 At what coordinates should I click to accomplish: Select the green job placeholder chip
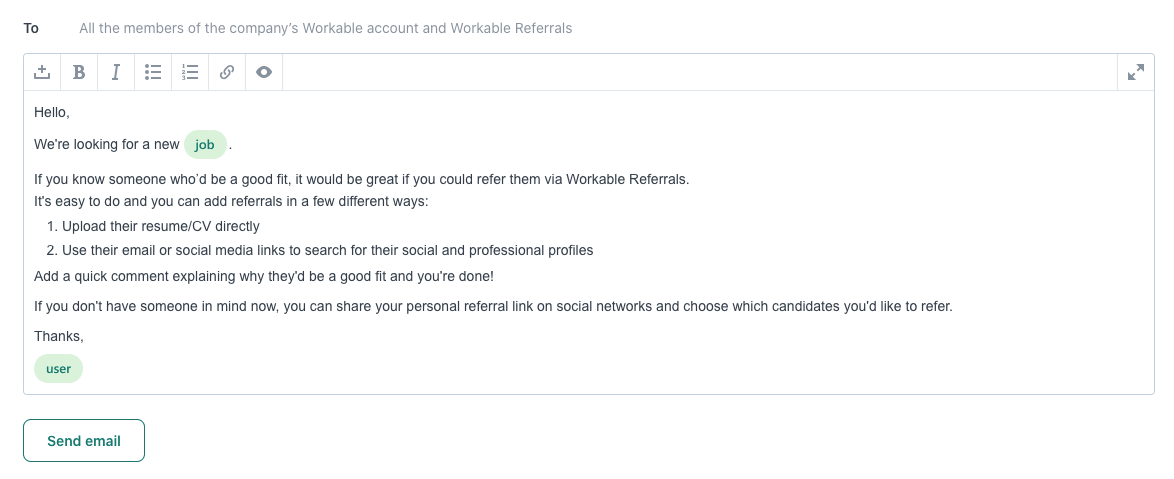(x=205, y=144)
